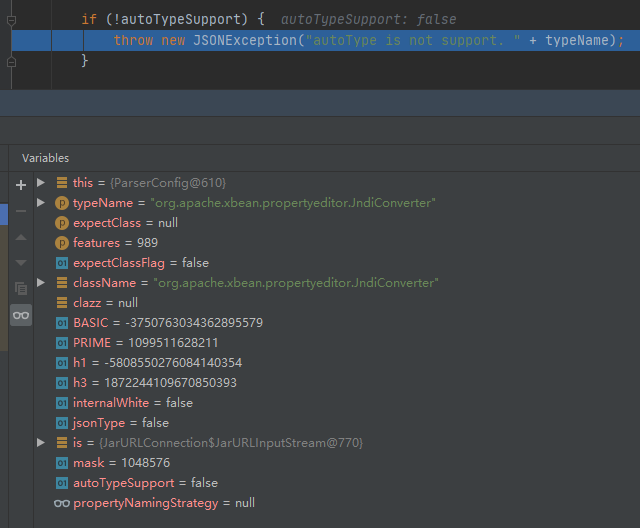Image resolution: width=640 pixels, height=528 pixels.
Task: Toggle fold marker at the closing brace line
Action: coord(11,61)
